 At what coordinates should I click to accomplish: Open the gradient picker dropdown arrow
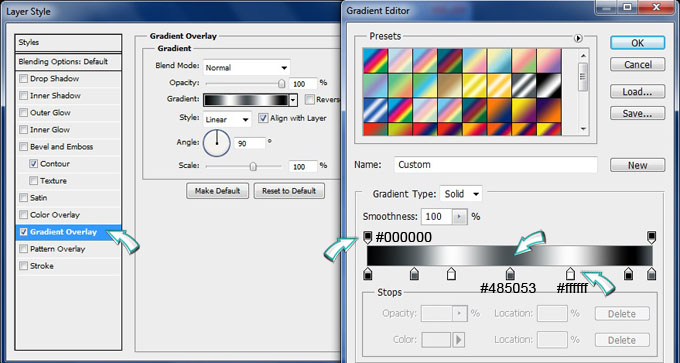293,100
